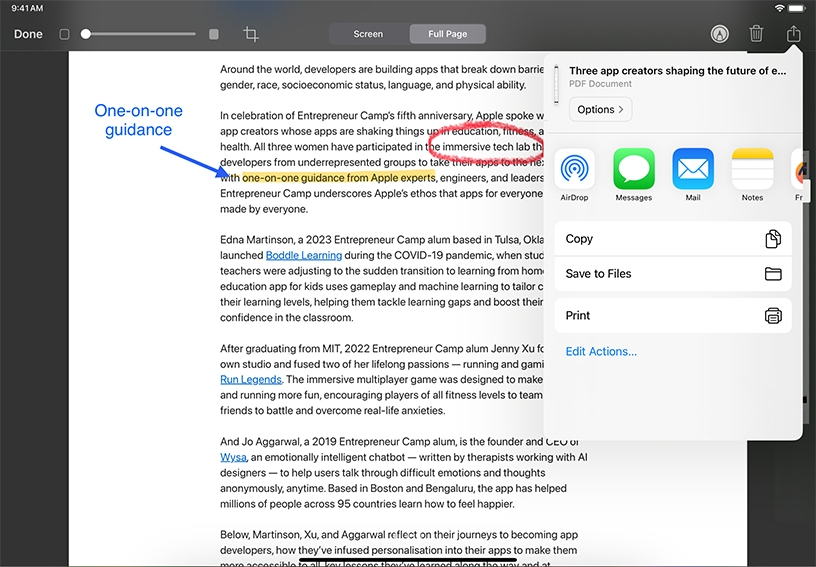Image resolution: width=816 pixels, height=567 pixels.
Task: Open the Markup pen tool
Action: point(719,34)
